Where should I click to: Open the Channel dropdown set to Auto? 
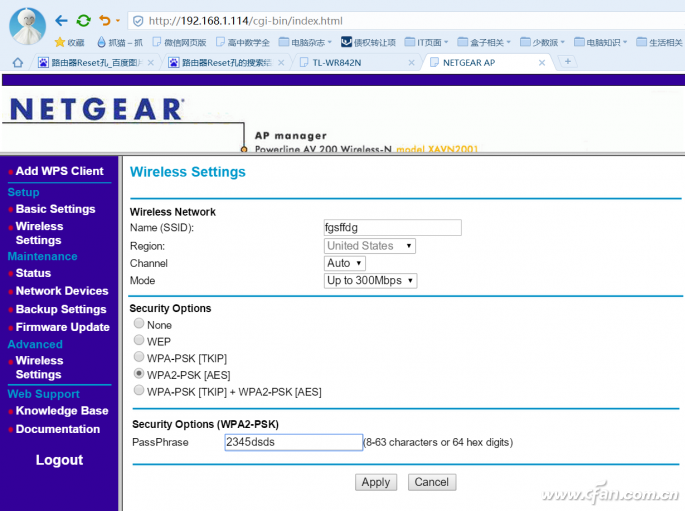click(345, 263)
